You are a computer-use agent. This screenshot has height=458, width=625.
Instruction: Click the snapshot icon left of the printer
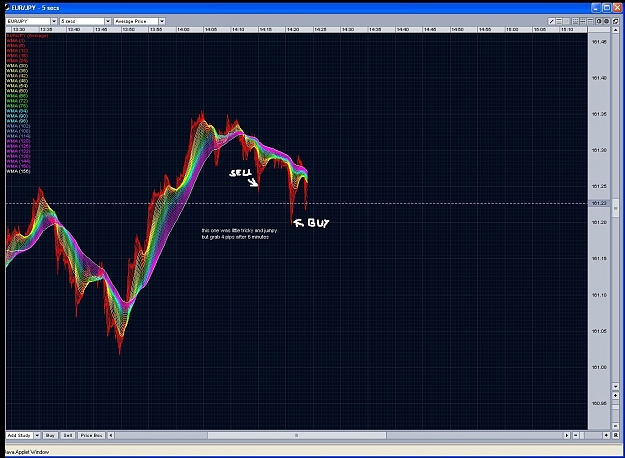coord(599,21)
